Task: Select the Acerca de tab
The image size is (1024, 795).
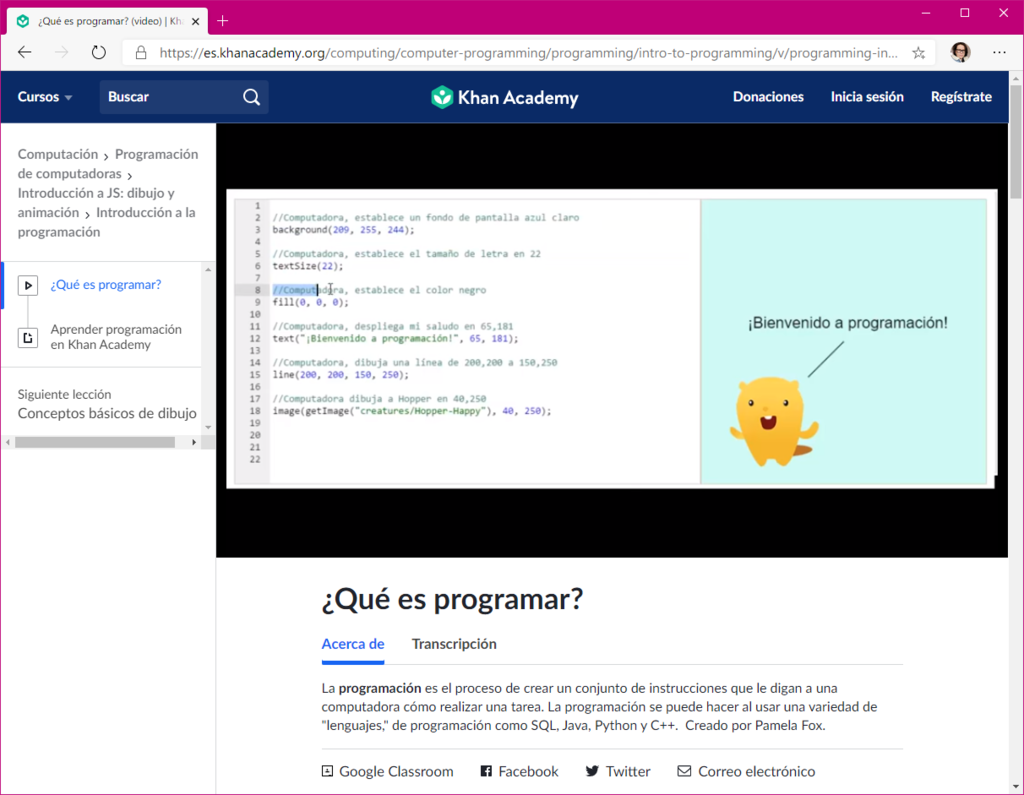Action: 353,644
